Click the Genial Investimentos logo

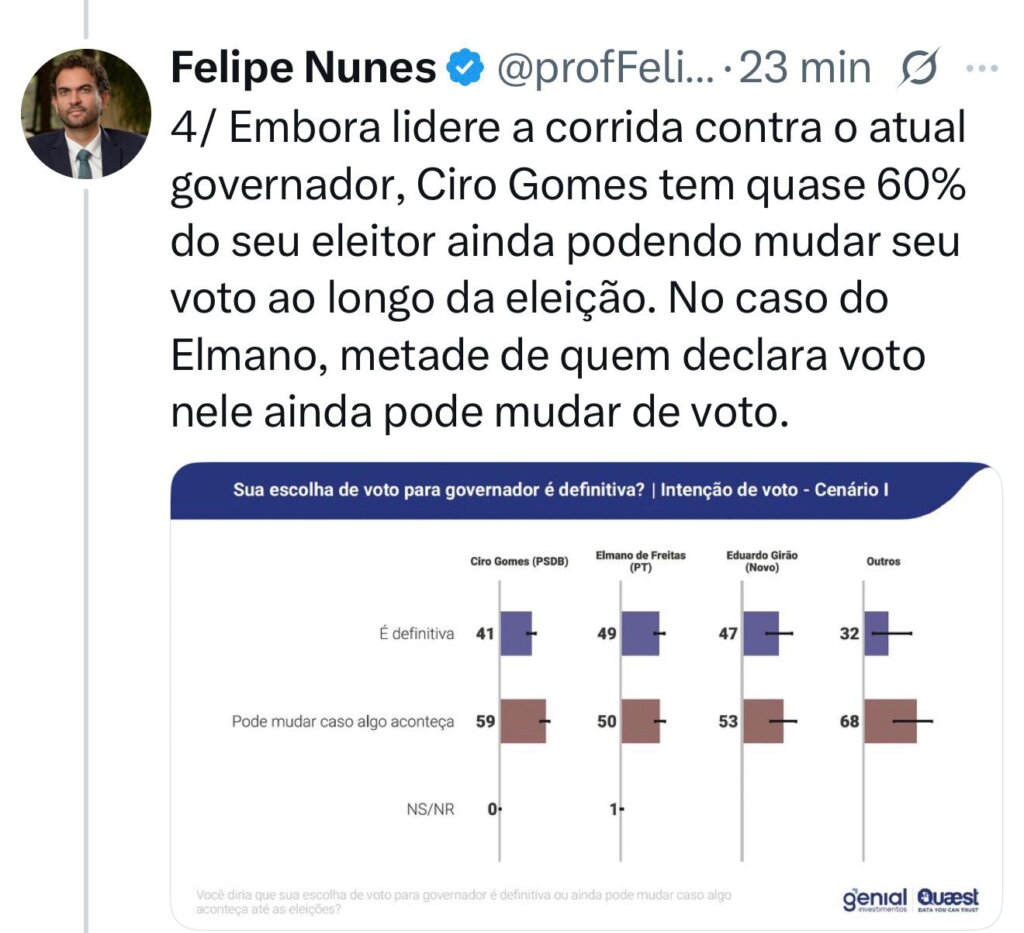coord(874,899)
